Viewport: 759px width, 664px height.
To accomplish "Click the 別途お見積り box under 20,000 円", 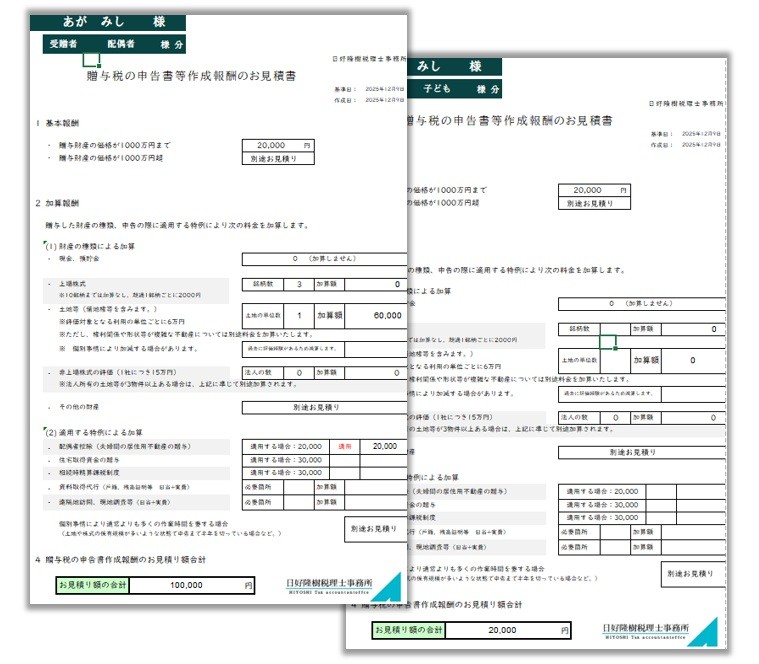I will click(x=271, y=158).
